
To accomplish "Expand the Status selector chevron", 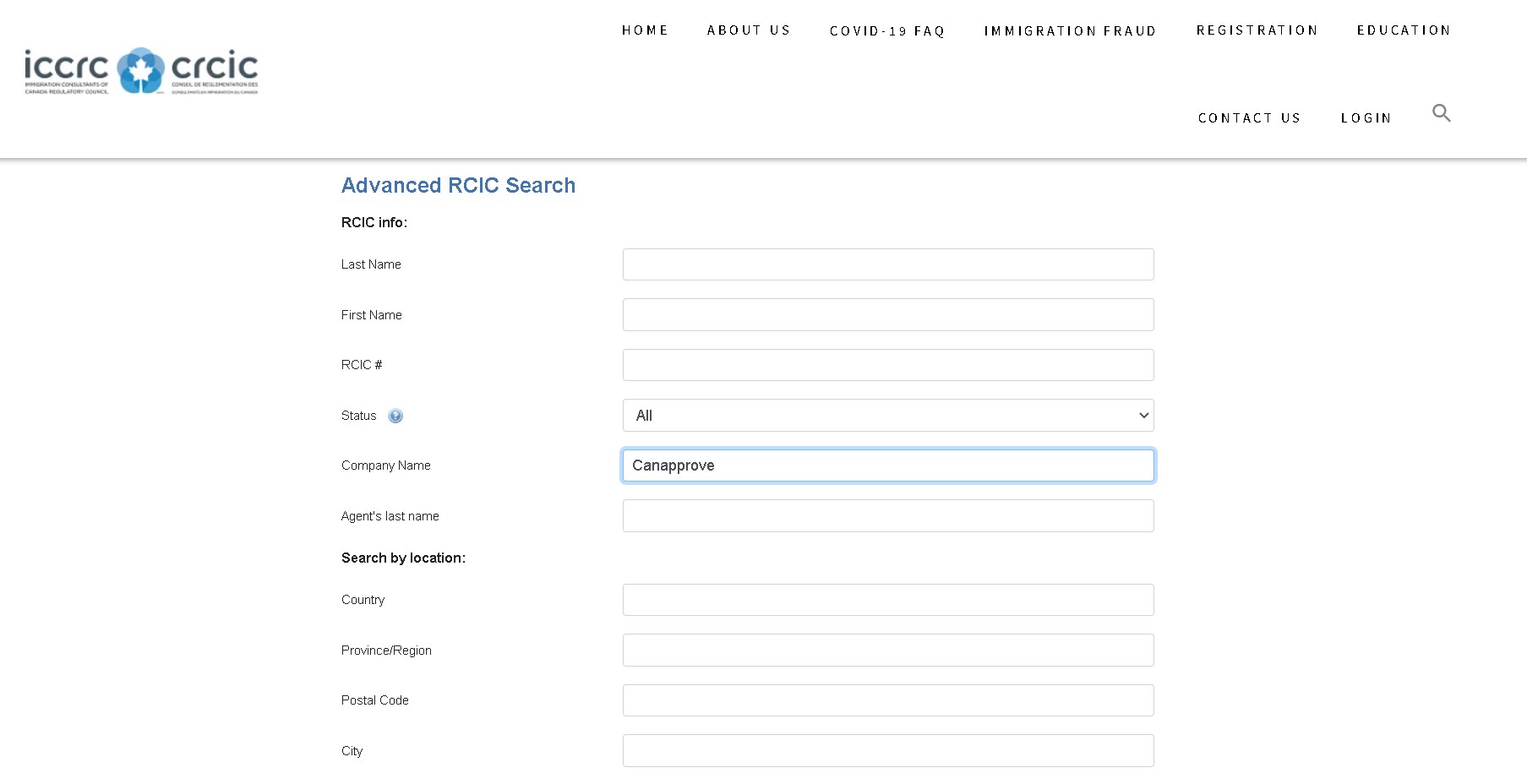I will [x=1143, y=415].
